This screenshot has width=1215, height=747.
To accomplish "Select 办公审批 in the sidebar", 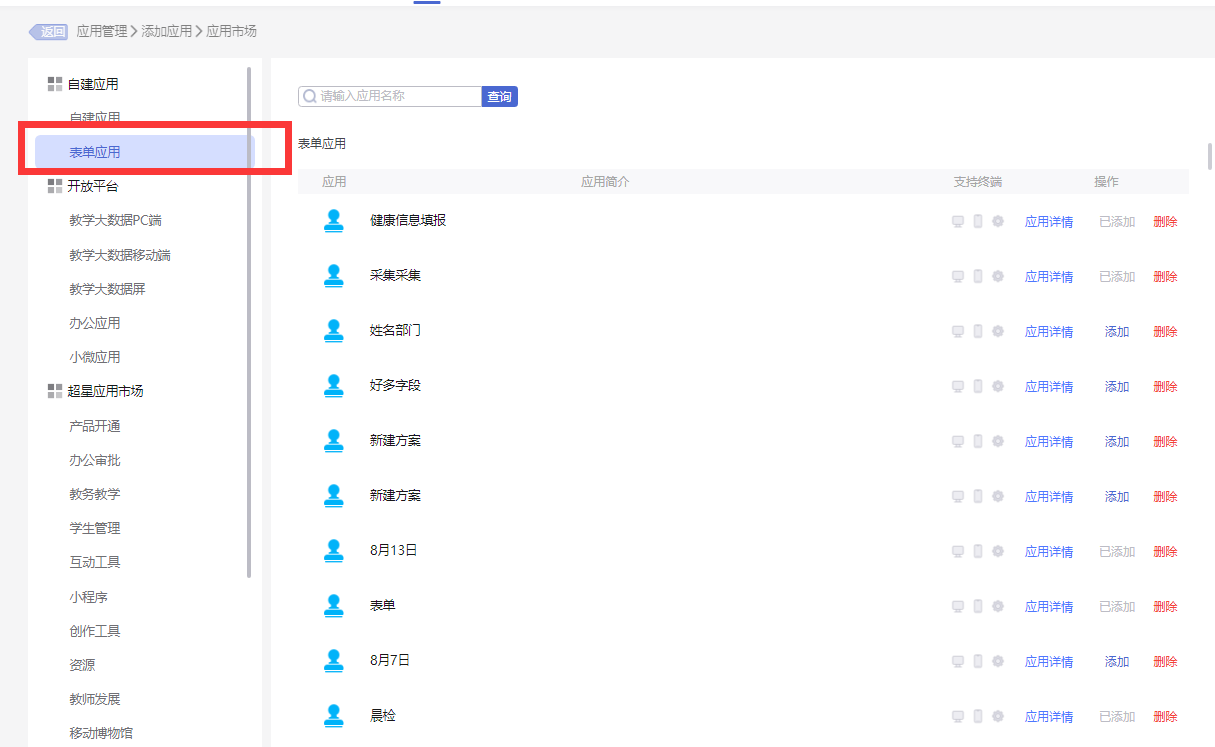I will point(95,460).
